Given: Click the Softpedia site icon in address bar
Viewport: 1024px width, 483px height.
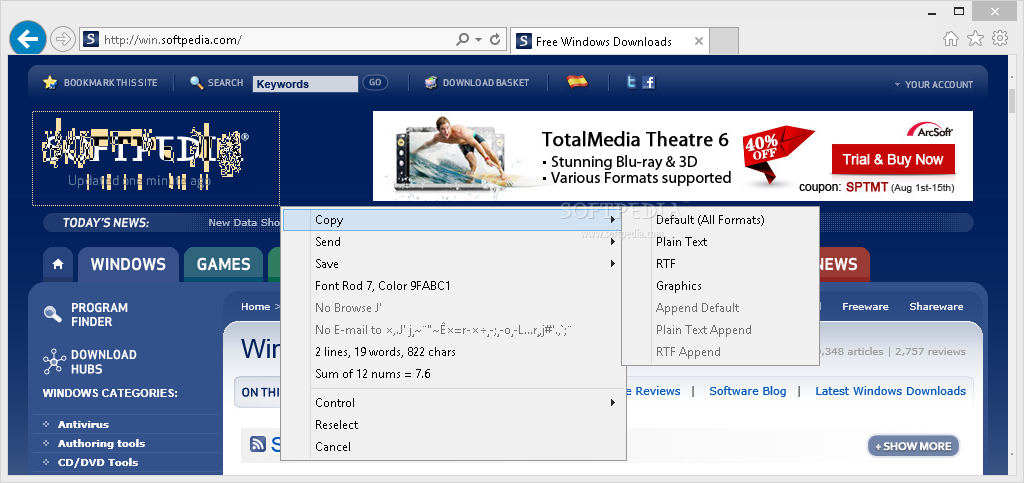Looking at the screenshot, I should point(91,40).
